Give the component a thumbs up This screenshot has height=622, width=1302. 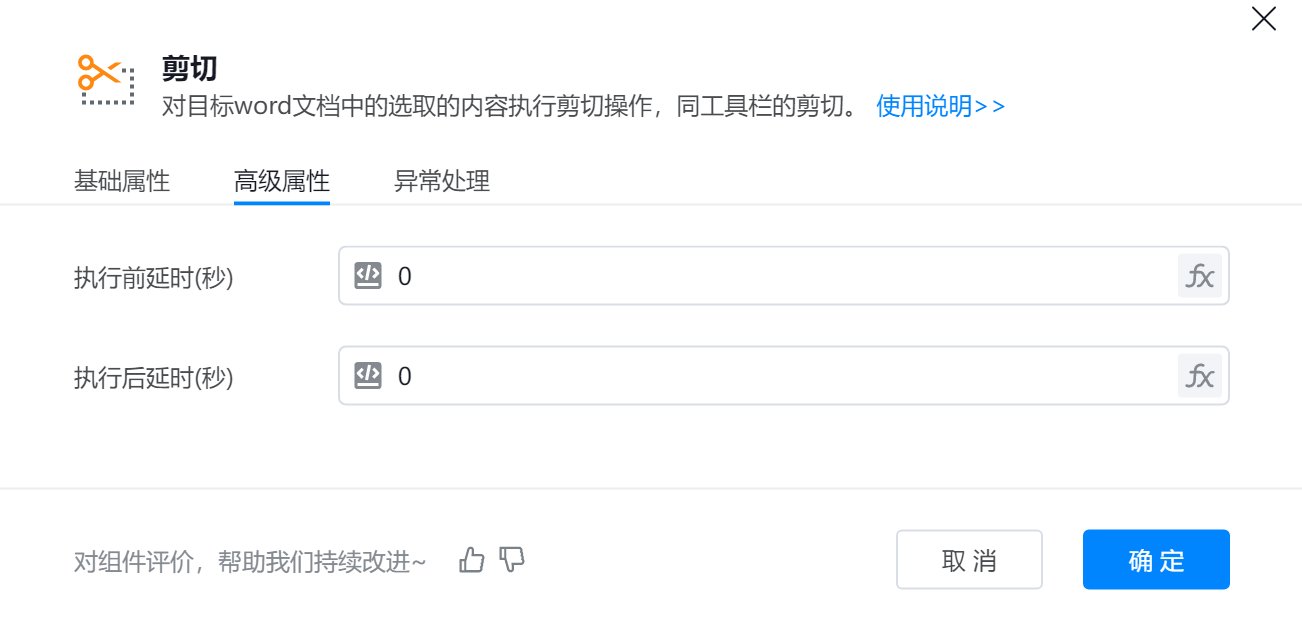(x=472, y=560)
